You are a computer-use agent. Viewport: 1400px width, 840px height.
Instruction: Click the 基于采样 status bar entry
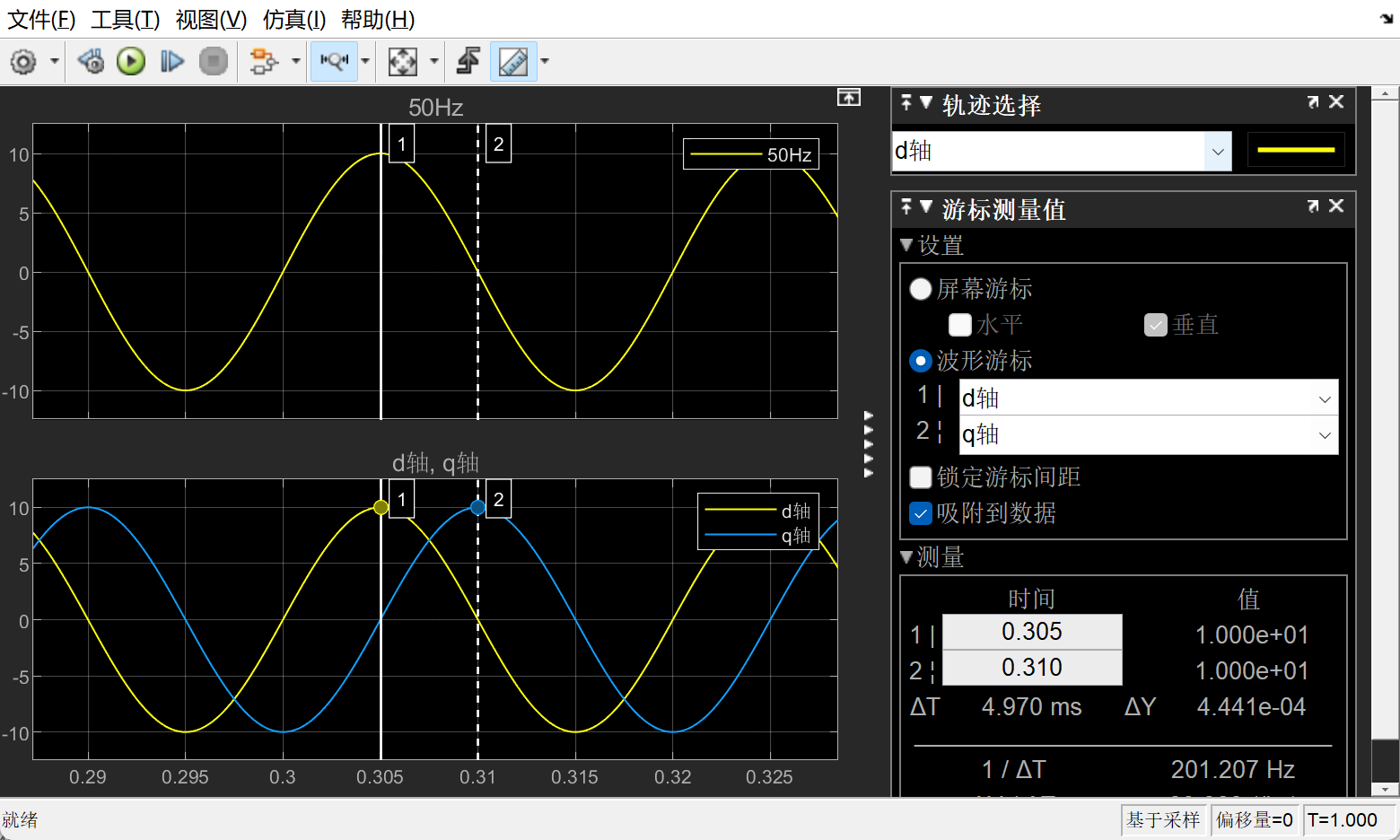1163,819
